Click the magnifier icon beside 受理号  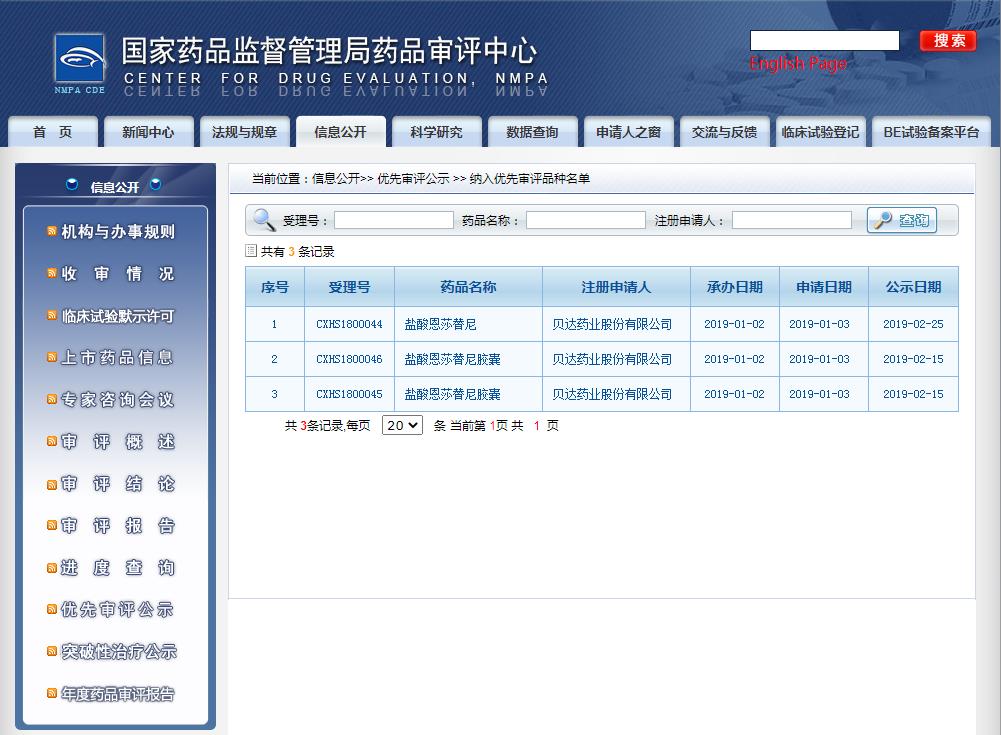click(264, 220)
